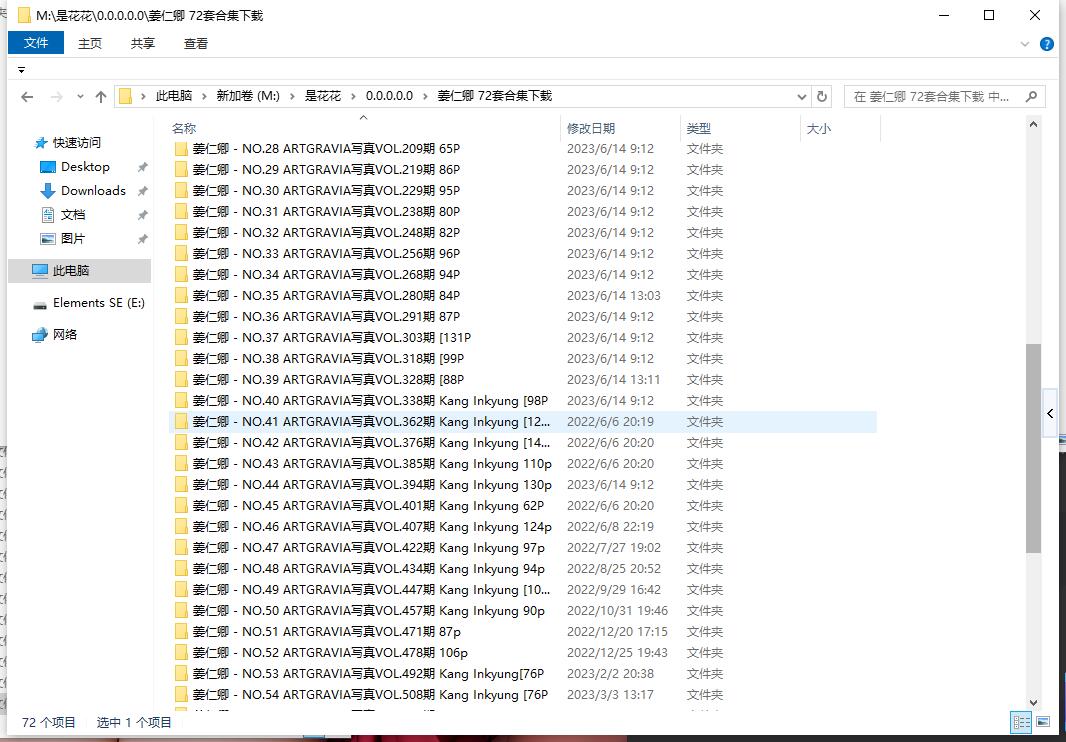Navigate to 是花花 in breadcrumb
1066x742 pixels.
tap(322, 97)
